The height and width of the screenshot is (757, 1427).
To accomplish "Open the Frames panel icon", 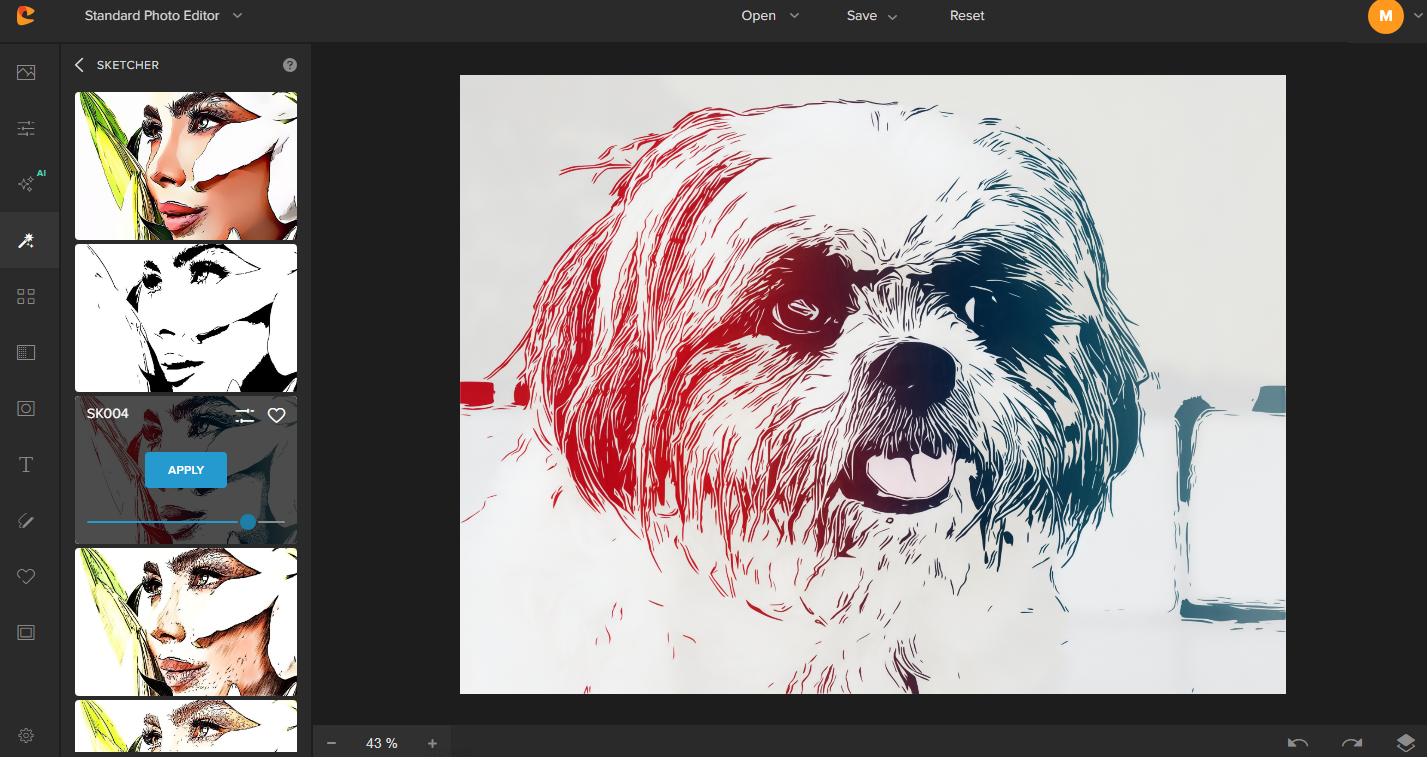I will pyautogui.click(x=27, y=632).
